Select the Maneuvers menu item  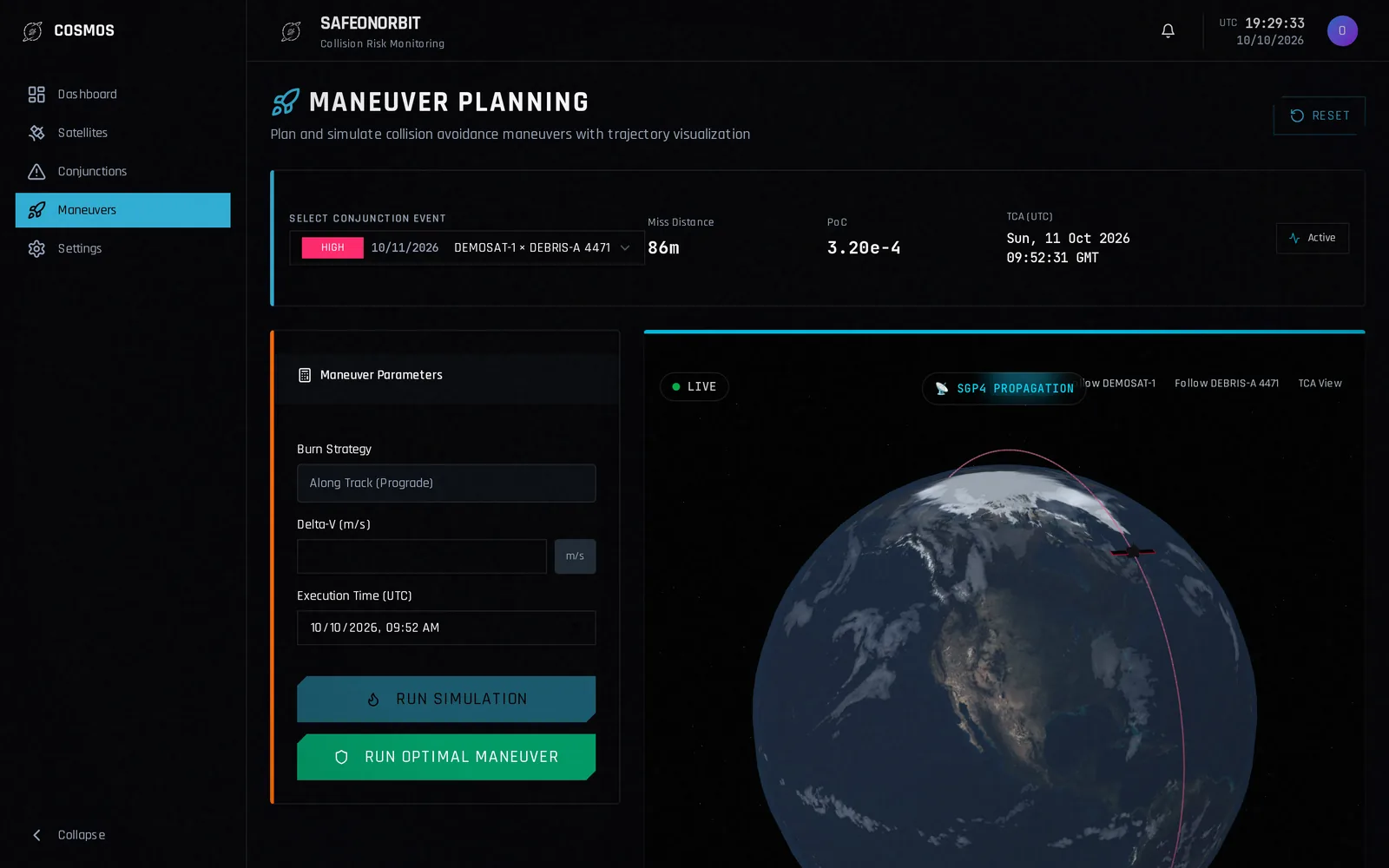click(x=122, y=210)
